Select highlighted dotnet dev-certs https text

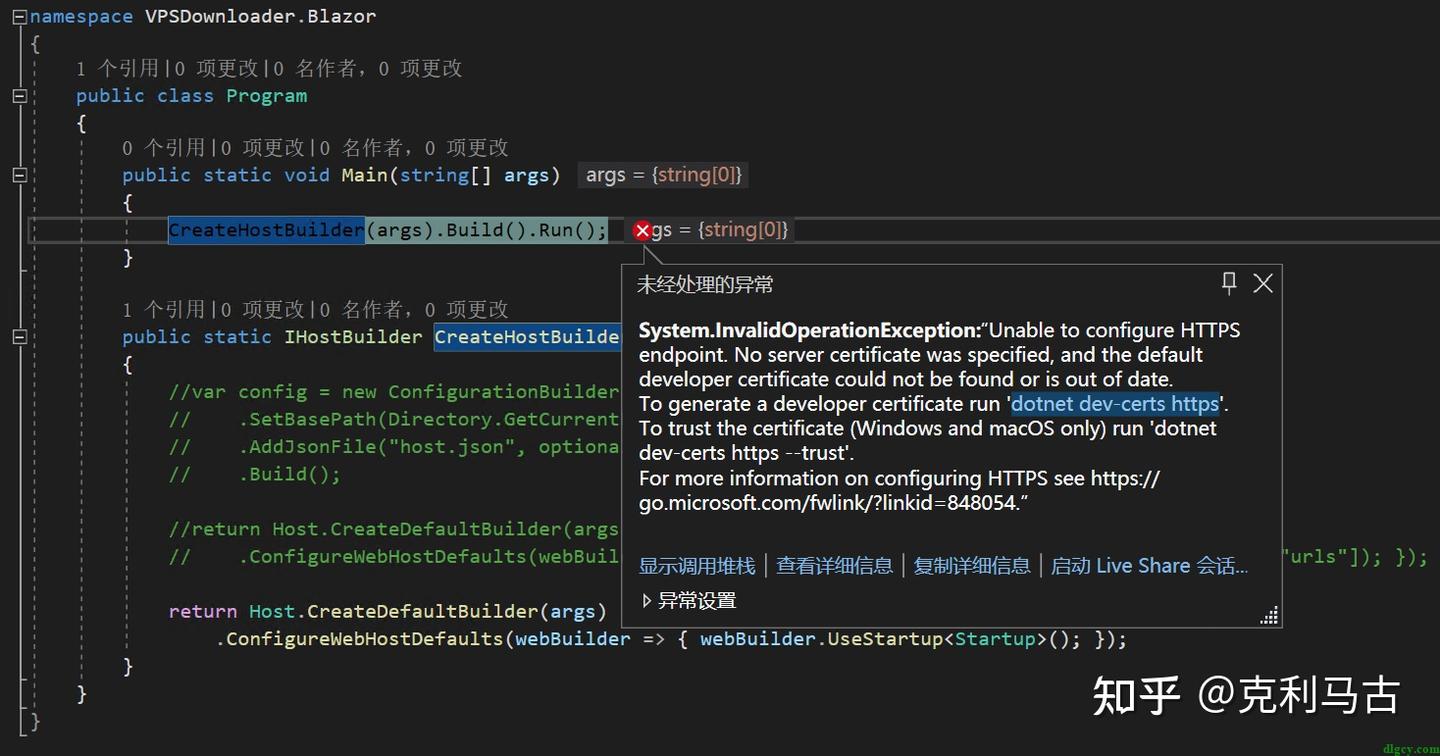pos(1113,403)
